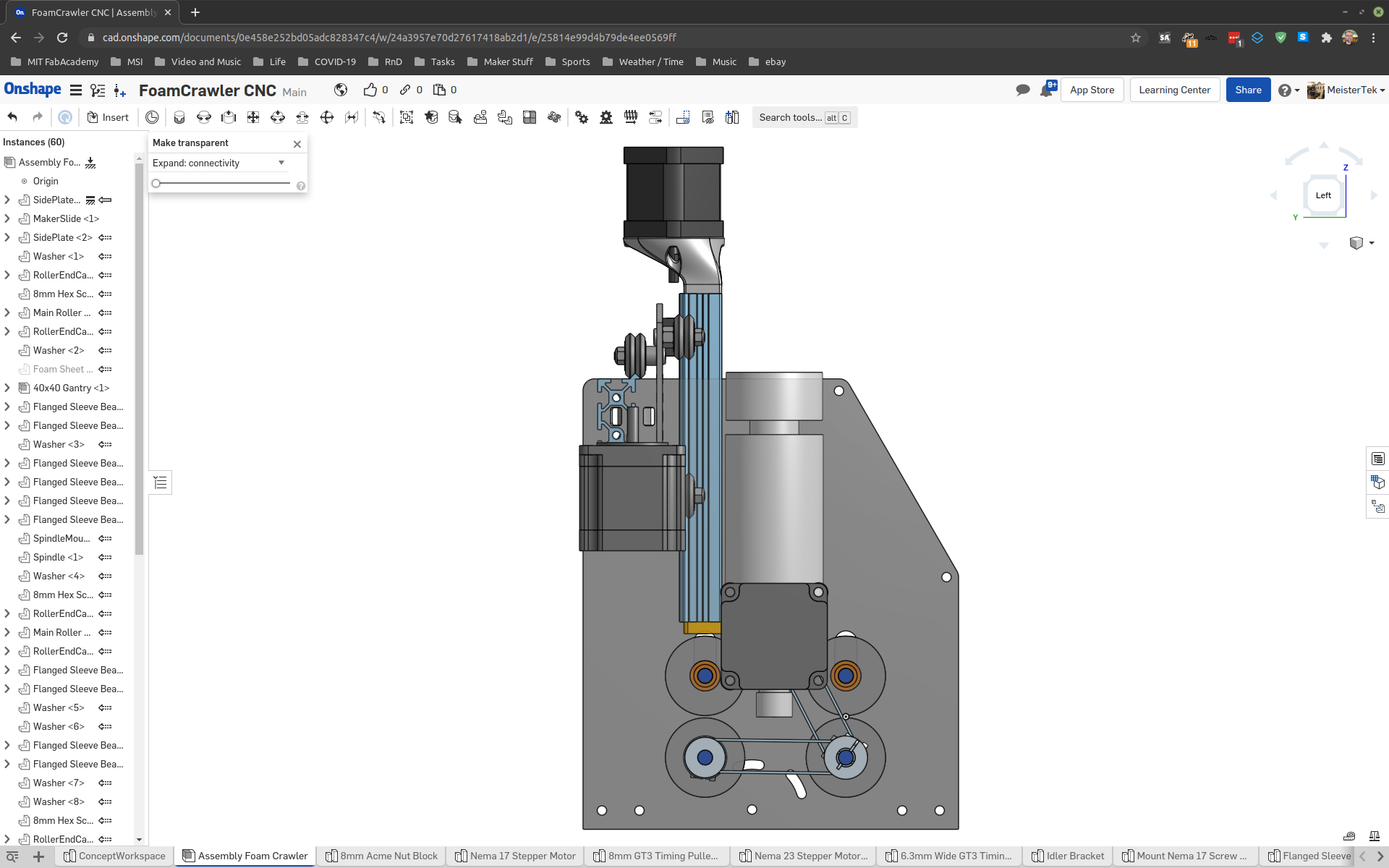Open the Help menu dropdown

(1288, 90)
